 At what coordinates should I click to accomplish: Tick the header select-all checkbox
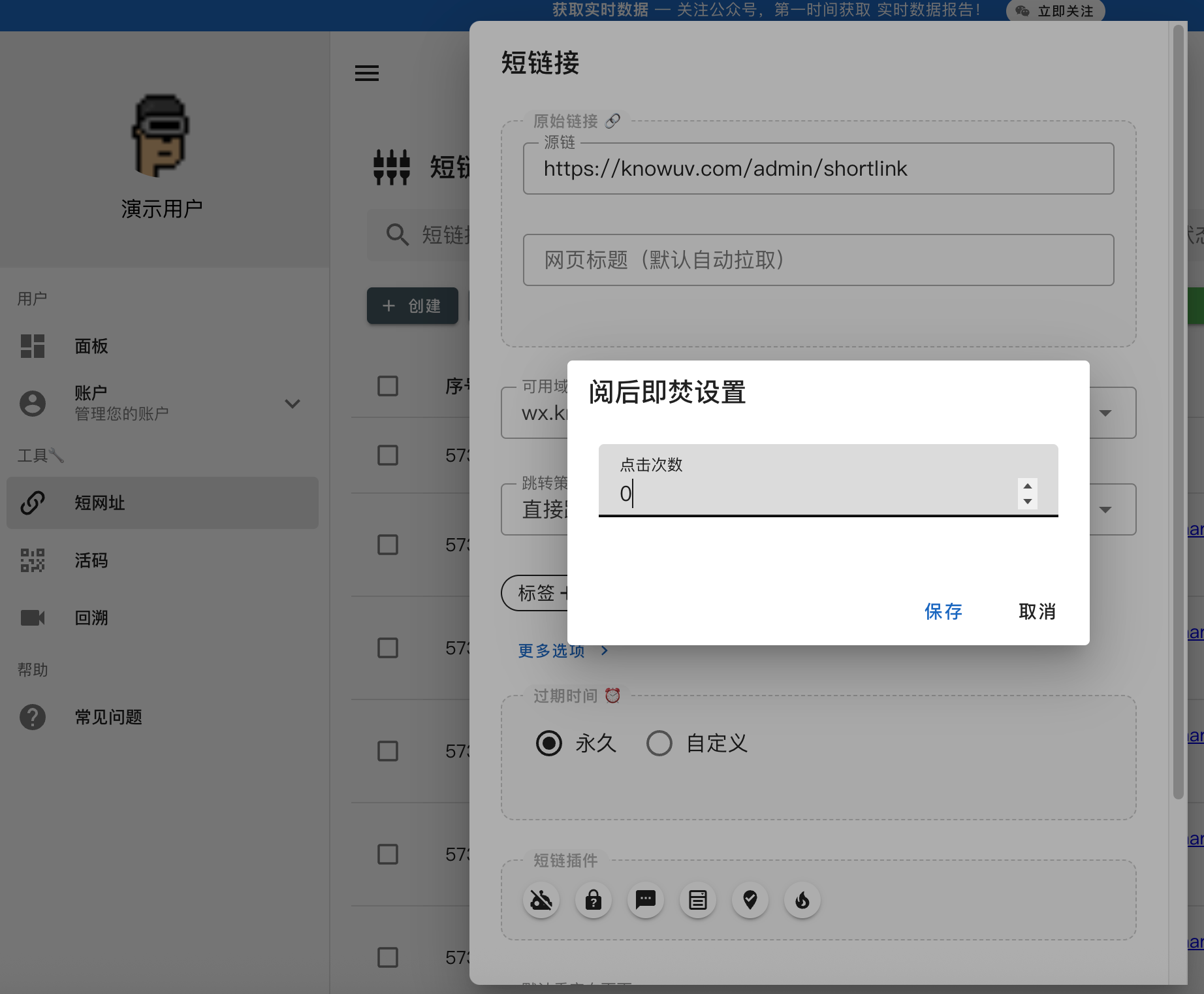point(388,386)
